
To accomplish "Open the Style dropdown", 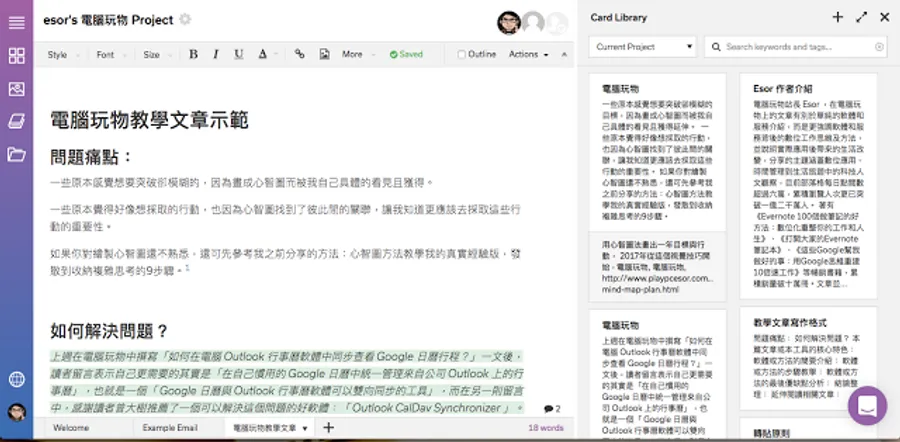I will tap(63, 55).
